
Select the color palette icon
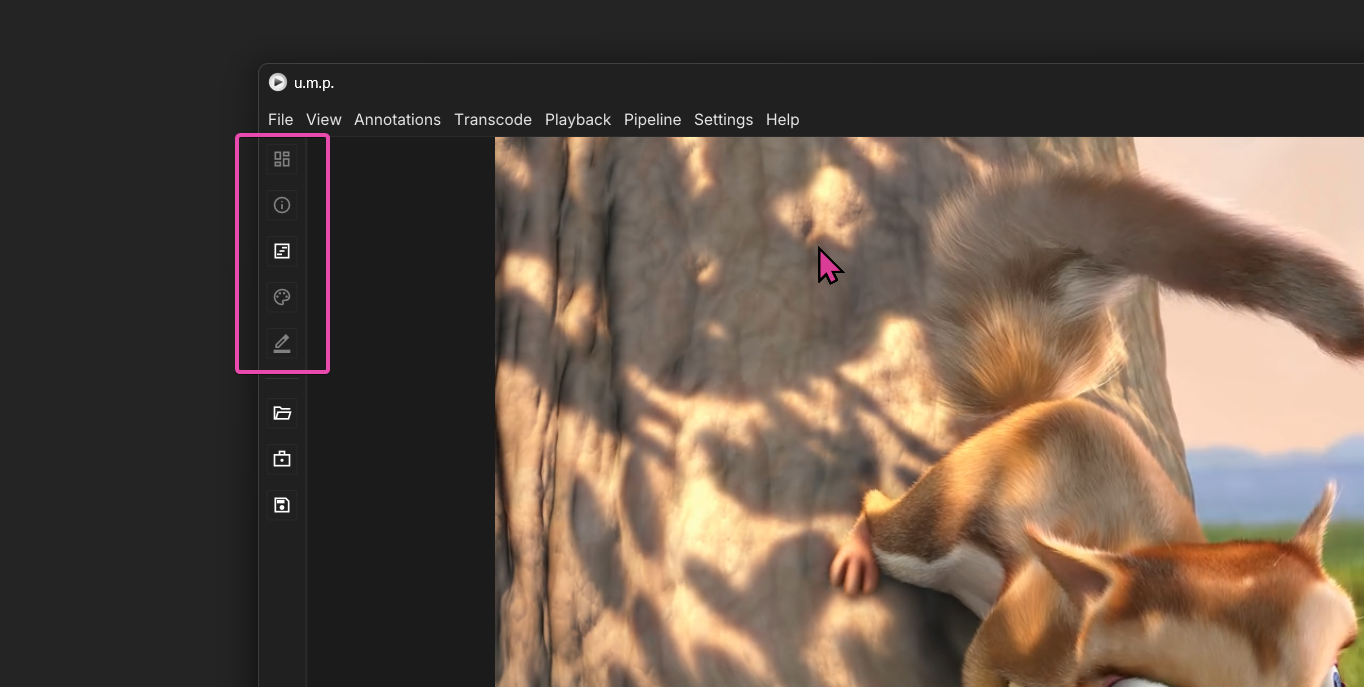click(282, 297)
